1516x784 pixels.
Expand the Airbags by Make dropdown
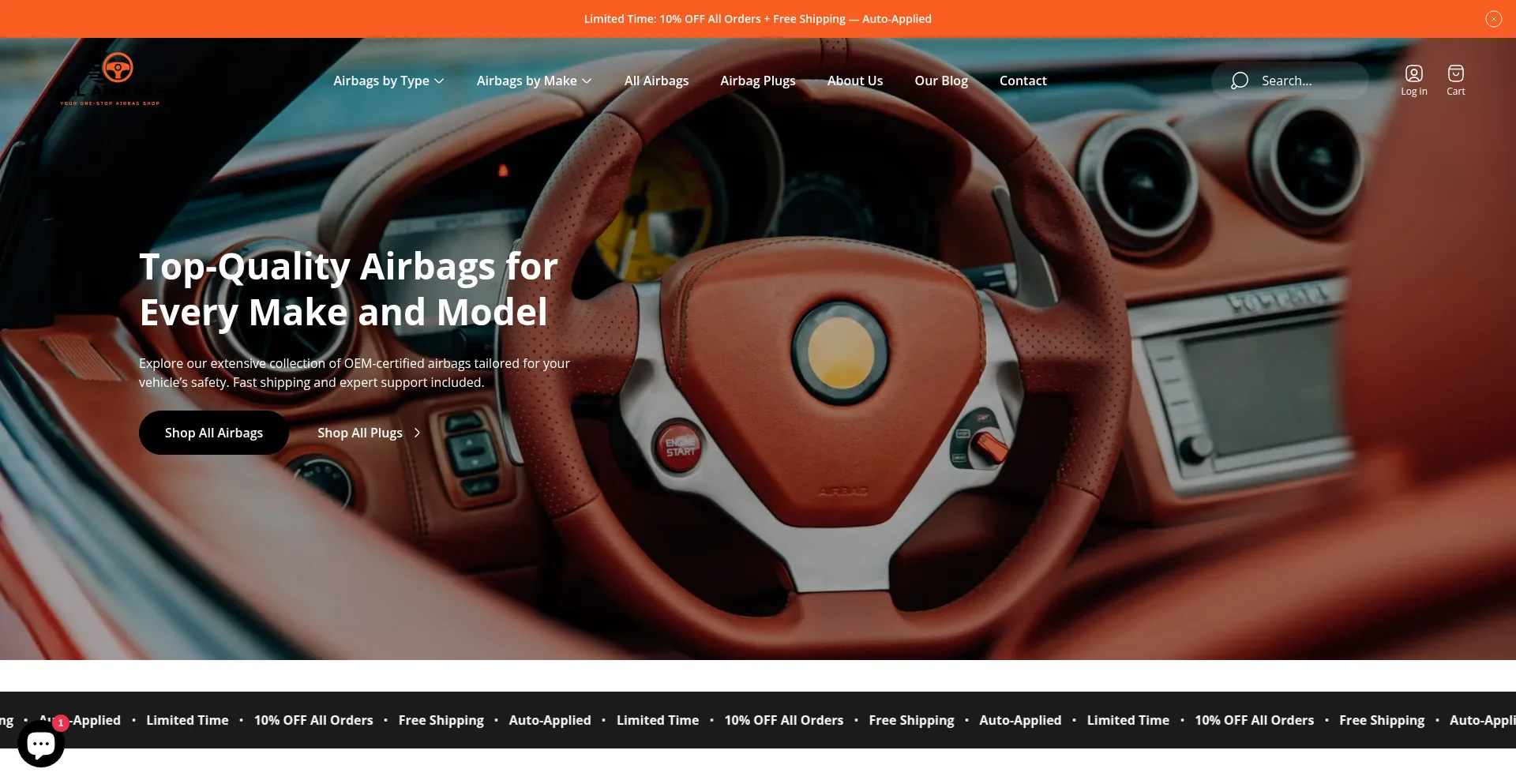534,81
